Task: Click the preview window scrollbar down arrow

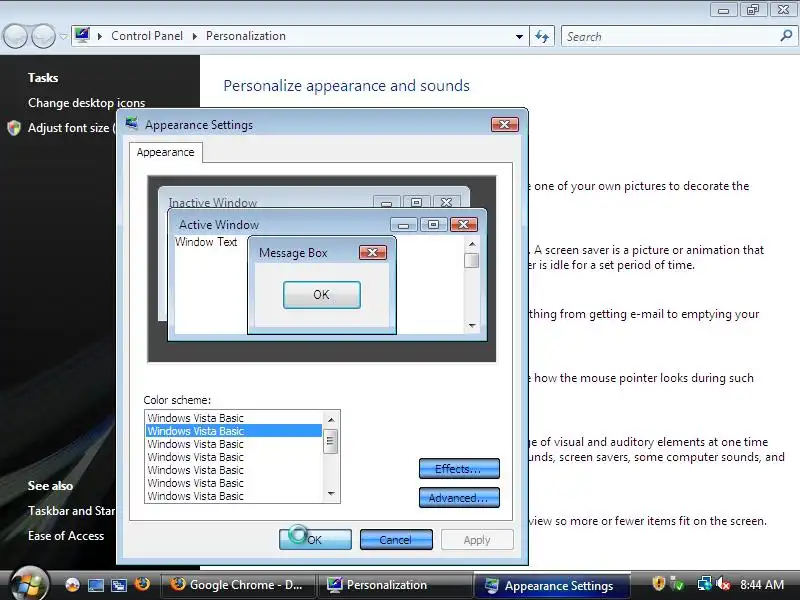Action: pos(472,326)
